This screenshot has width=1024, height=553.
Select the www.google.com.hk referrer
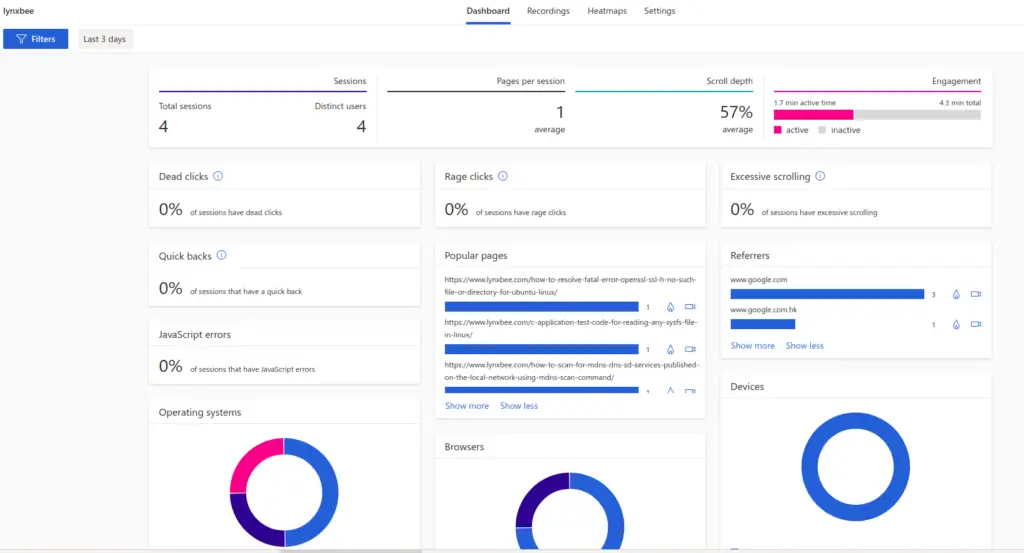point(763,309)
